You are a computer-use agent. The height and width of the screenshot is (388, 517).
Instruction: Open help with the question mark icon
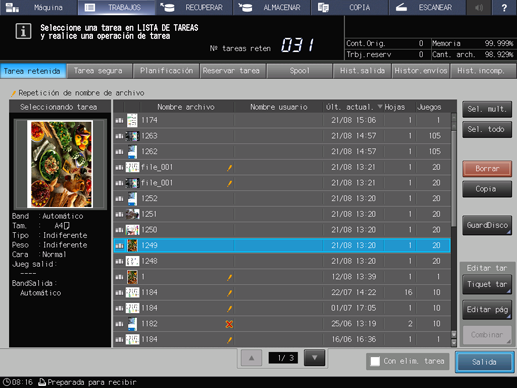point(504,7)
